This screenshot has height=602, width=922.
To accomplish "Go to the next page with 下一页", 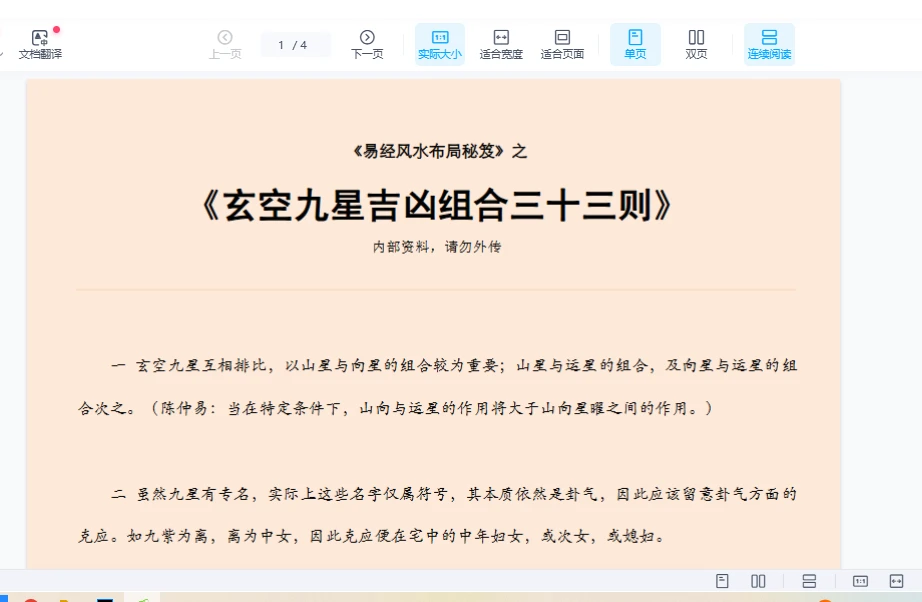I will [x=368, y=43].
